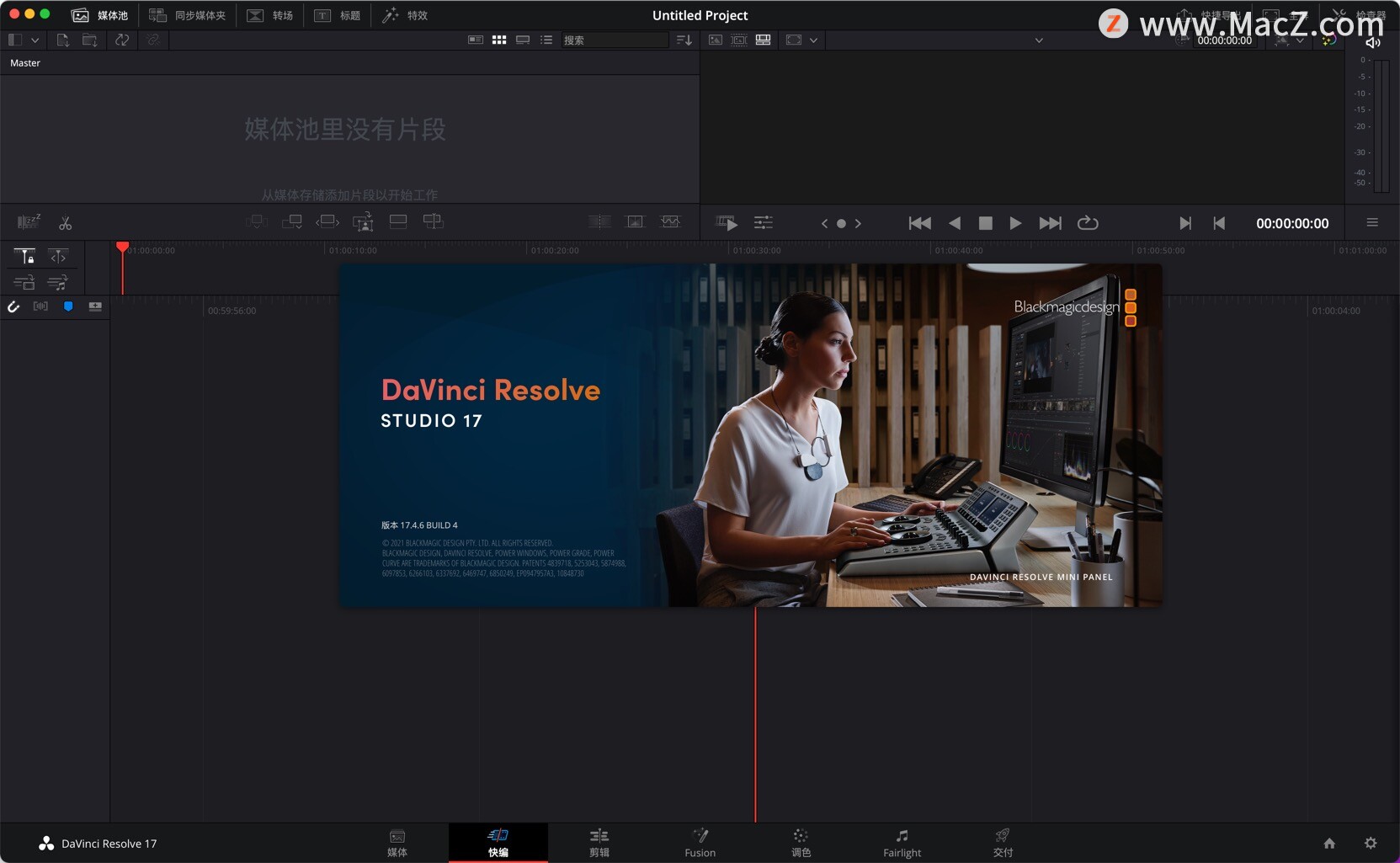Open the timeline selector dropdown in viewer

tap(1039, 40)
